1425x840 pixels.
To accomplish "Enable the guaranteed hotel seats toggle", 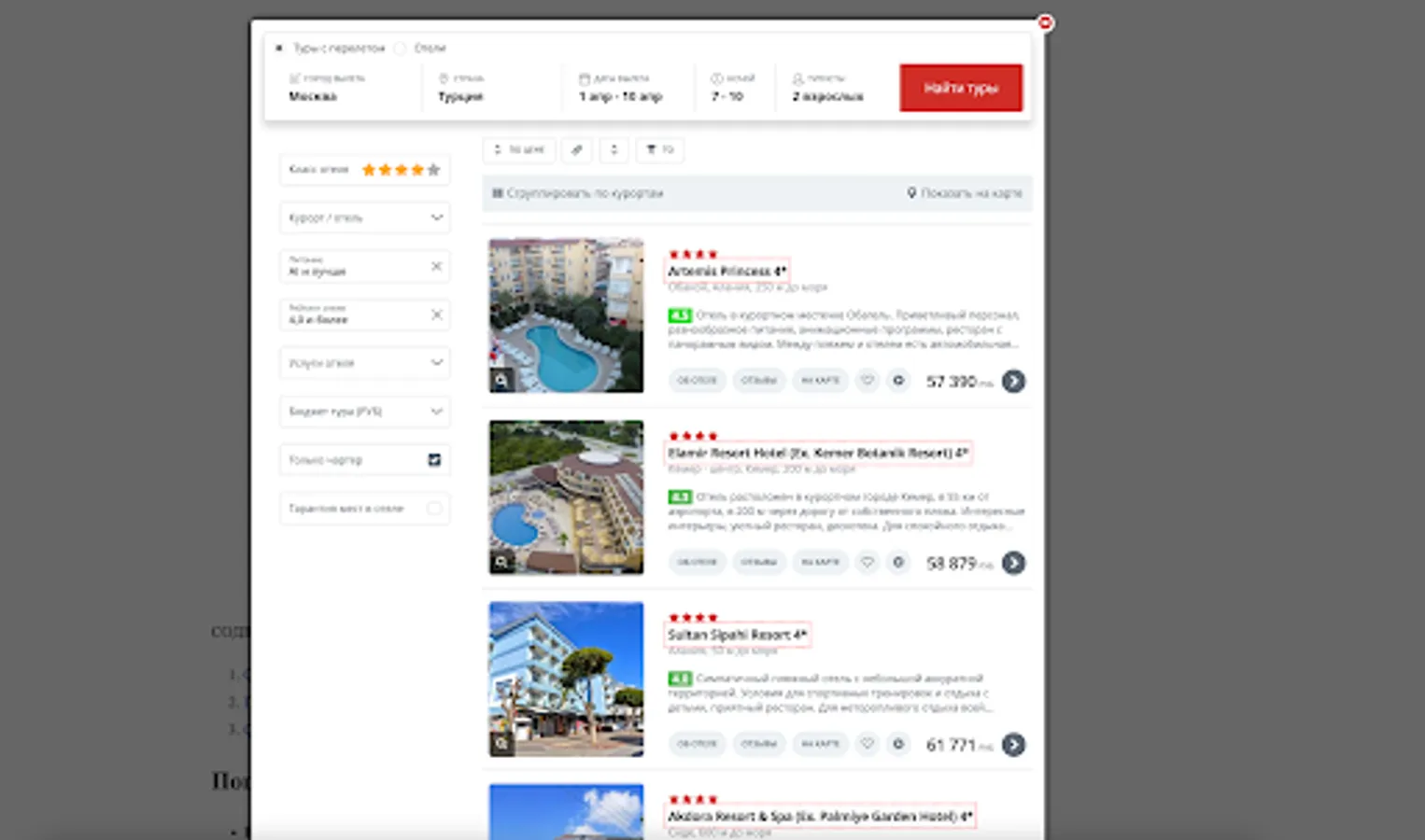I will (434, 509).
